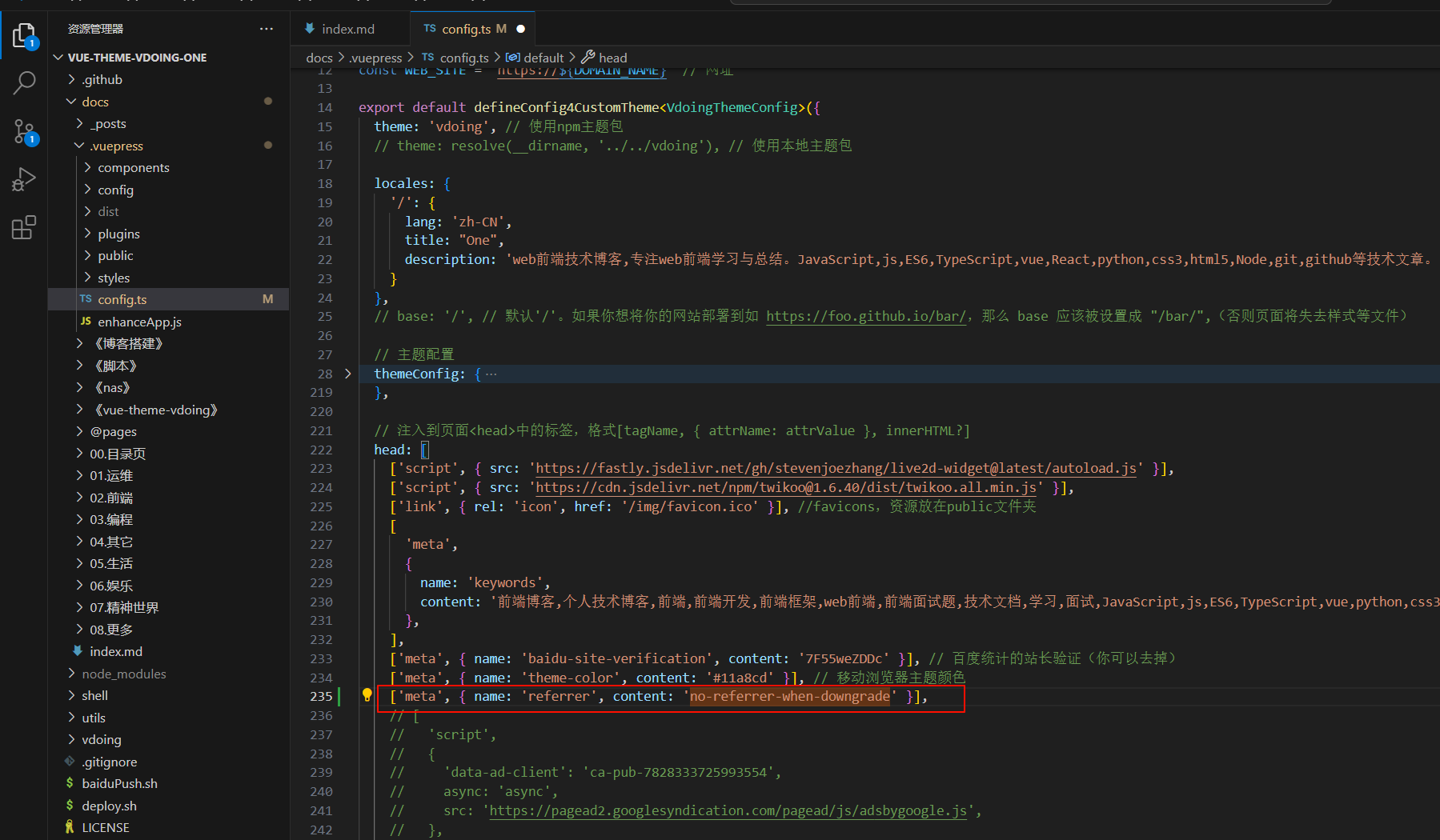Expand the 08.更多 folder

coord(79,630)
